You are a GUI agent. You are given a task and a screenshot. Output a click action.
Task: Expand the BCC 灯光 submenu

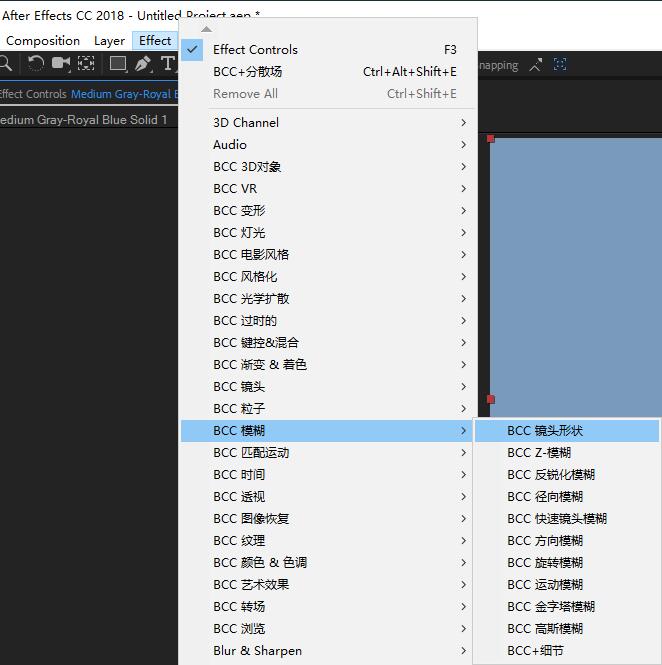click(x=327, y=233)
